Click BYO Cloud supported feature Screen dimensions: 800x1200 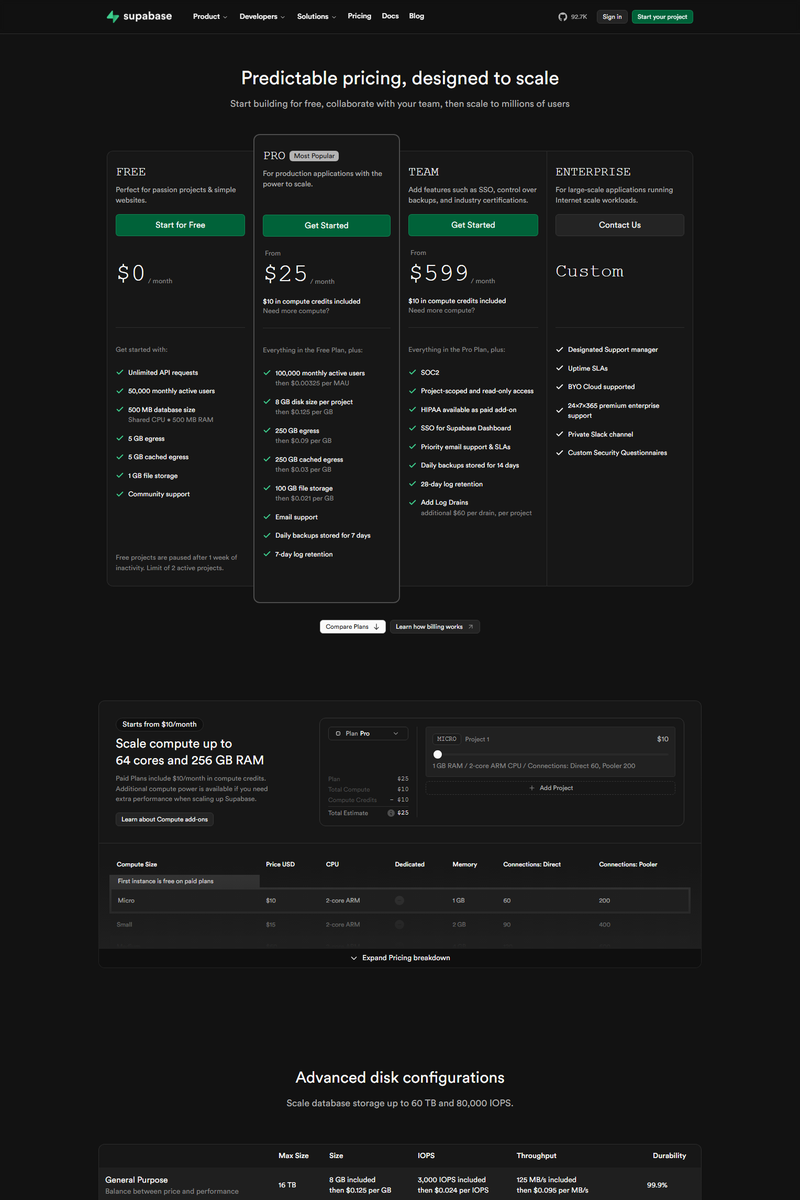(x=601, y=387)
